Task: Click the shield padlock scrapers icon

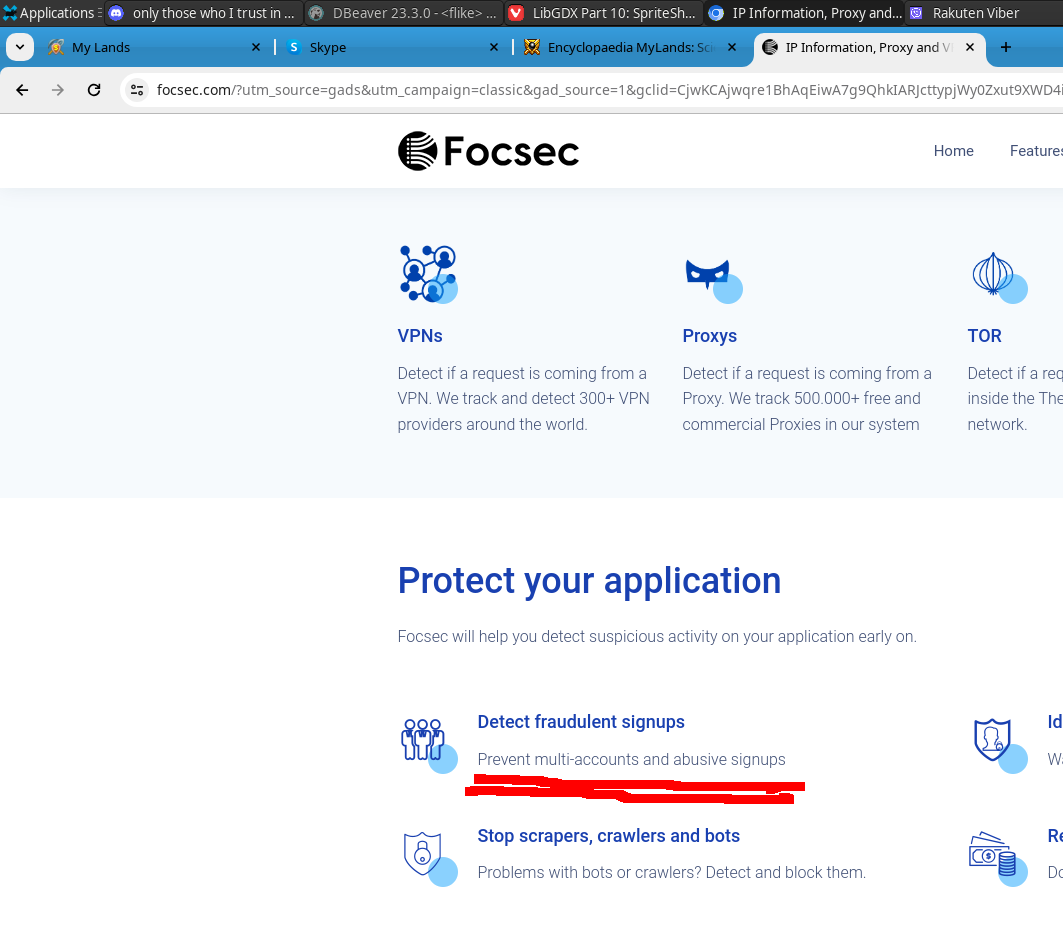Action: (423, 854)
